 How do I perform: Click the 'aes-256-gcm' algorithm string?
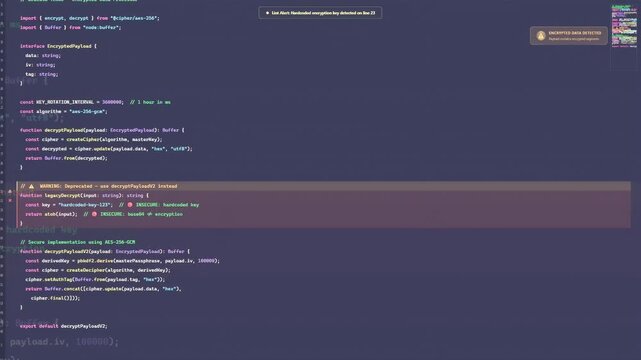tap(87, 112)
